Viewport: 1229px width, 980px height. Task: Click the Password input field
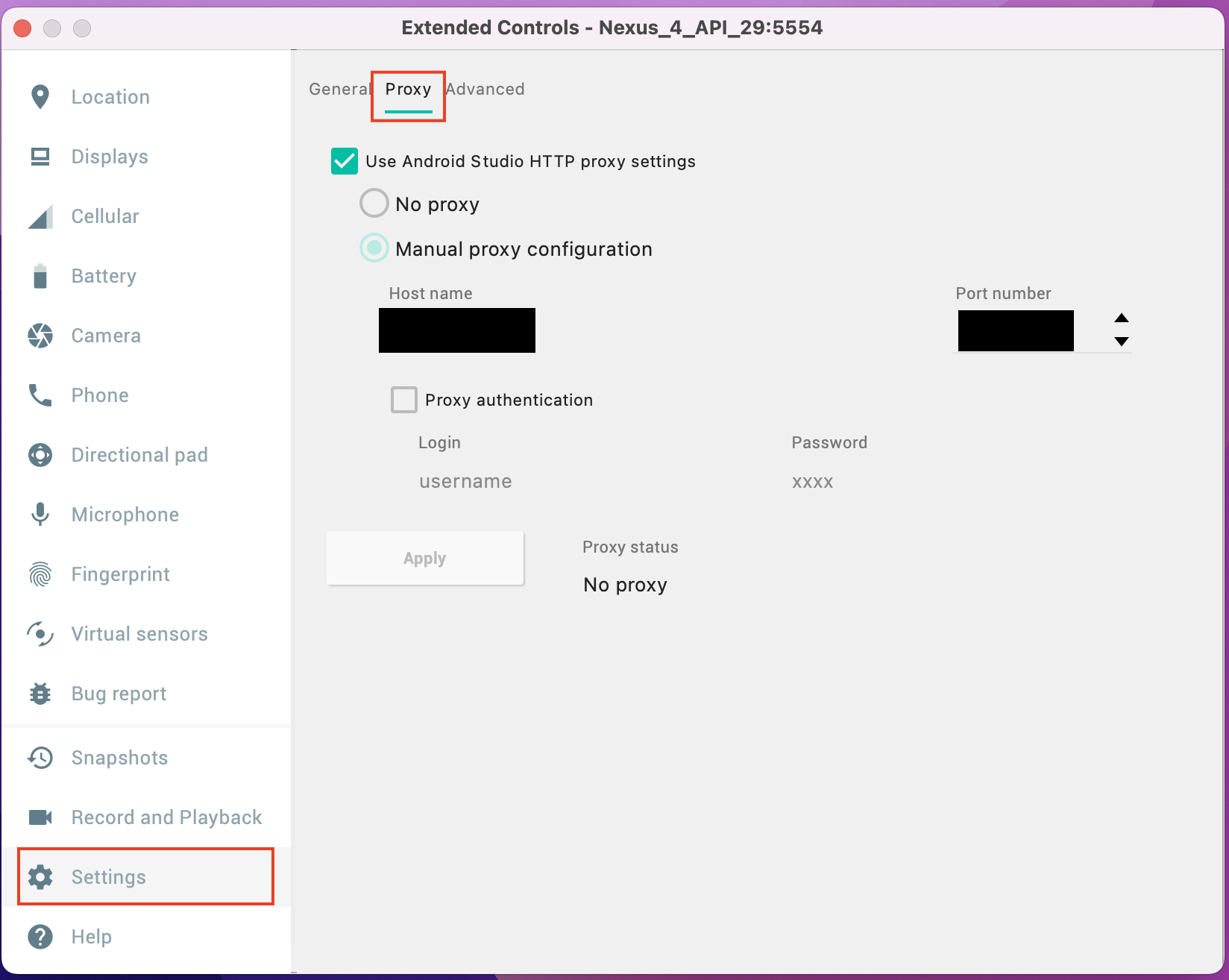point(895,482)
